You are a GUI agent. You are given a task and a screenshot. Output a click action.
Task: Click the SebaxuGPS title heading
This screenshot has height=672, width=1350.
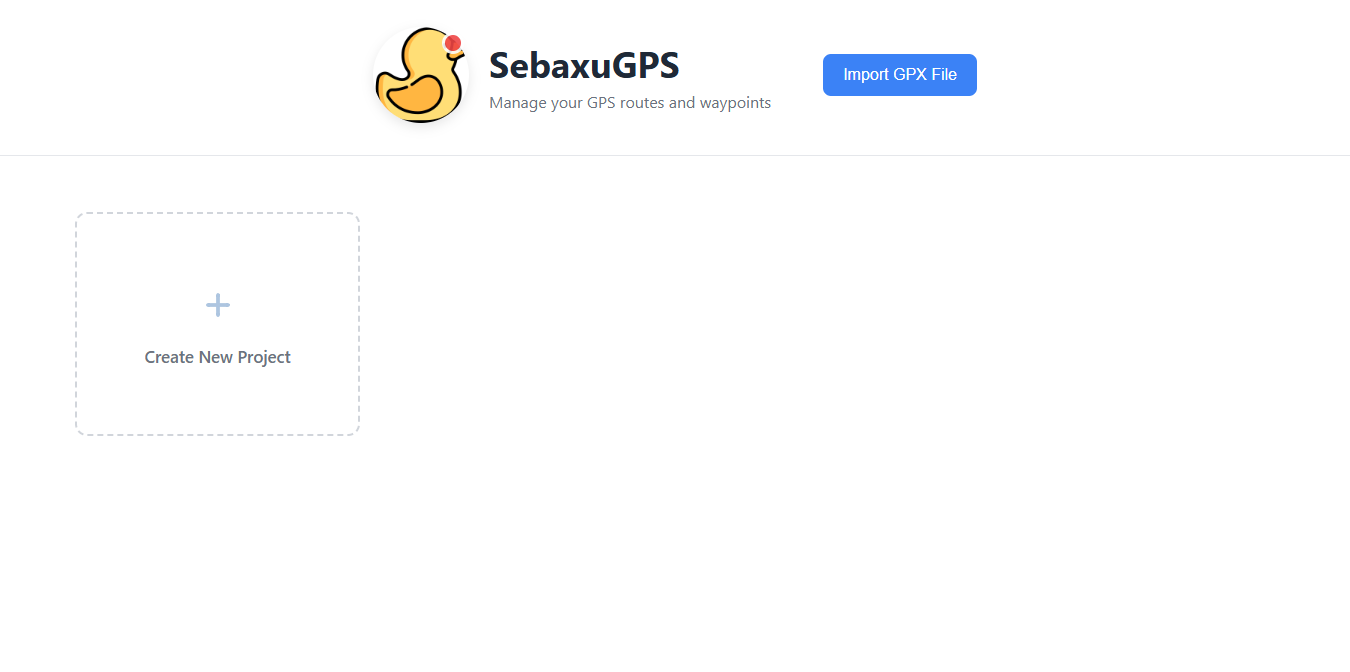point(584,65)
